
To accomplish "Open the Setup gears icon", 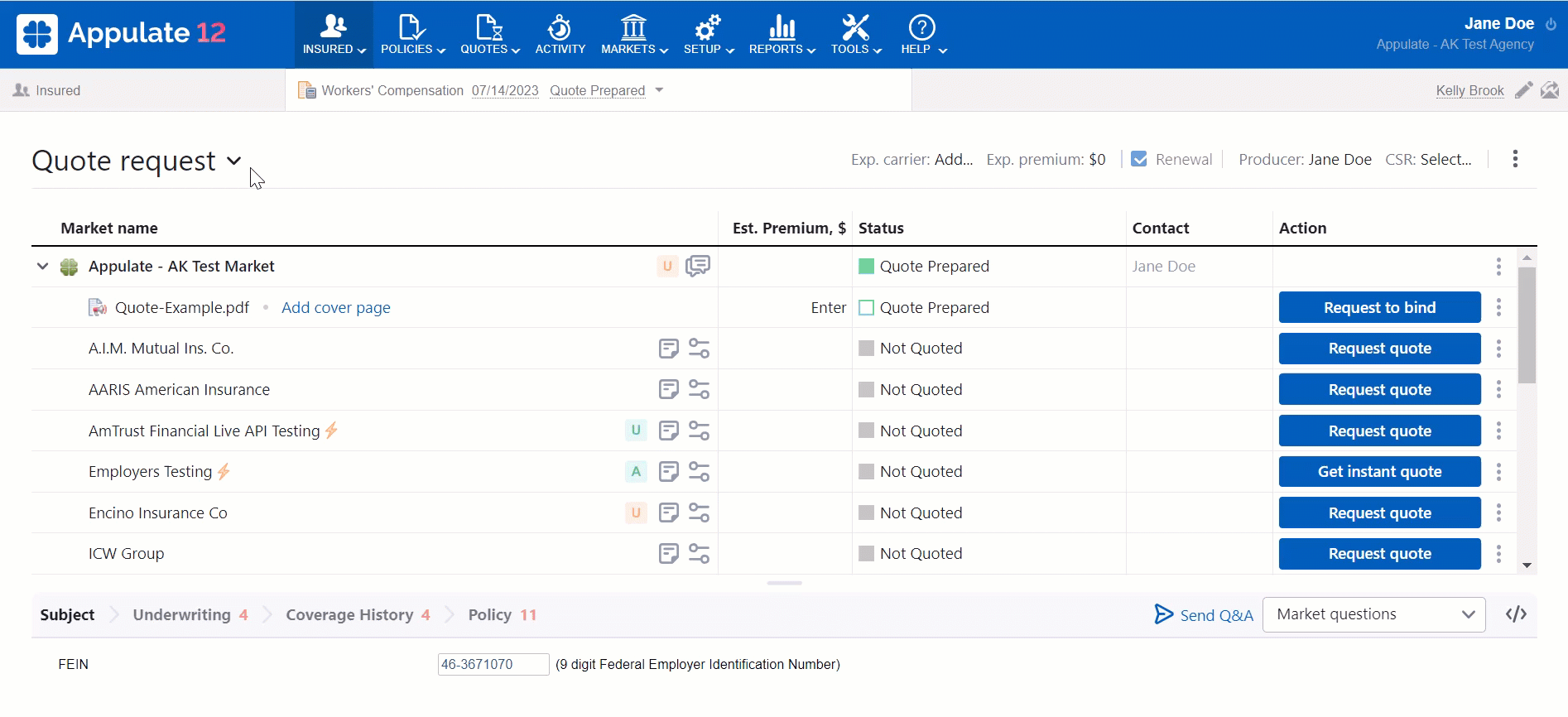I will pyautogui.click(x=708, y=26).
